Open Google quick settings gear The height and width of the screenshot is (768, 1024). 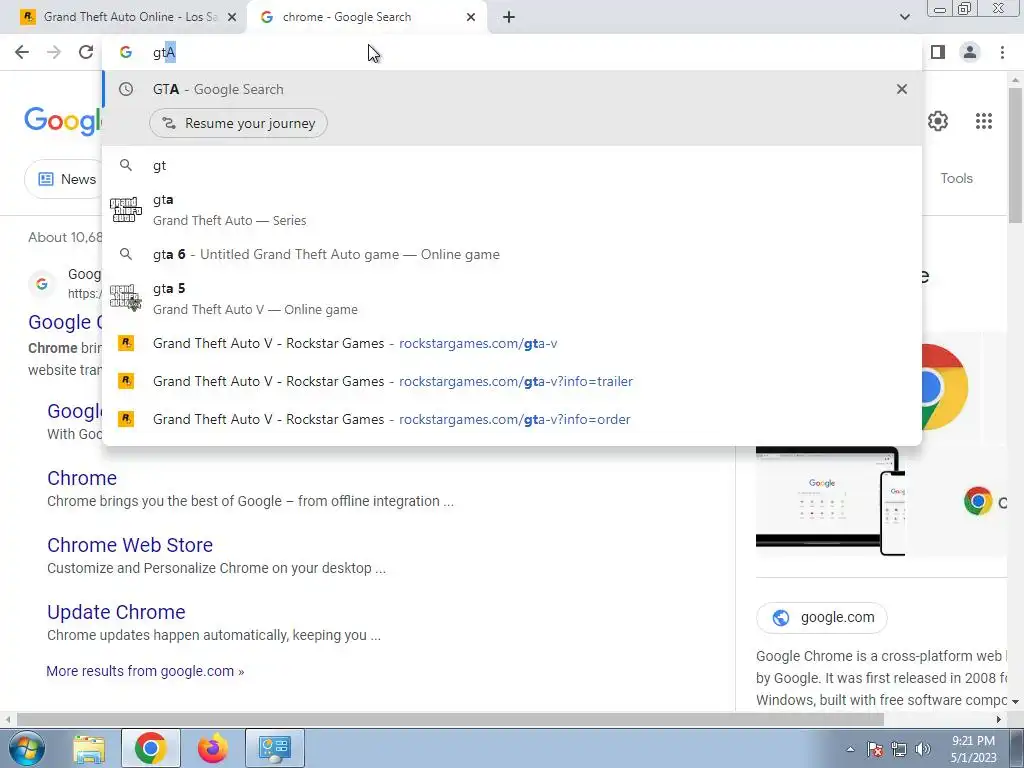pos(938,121)
